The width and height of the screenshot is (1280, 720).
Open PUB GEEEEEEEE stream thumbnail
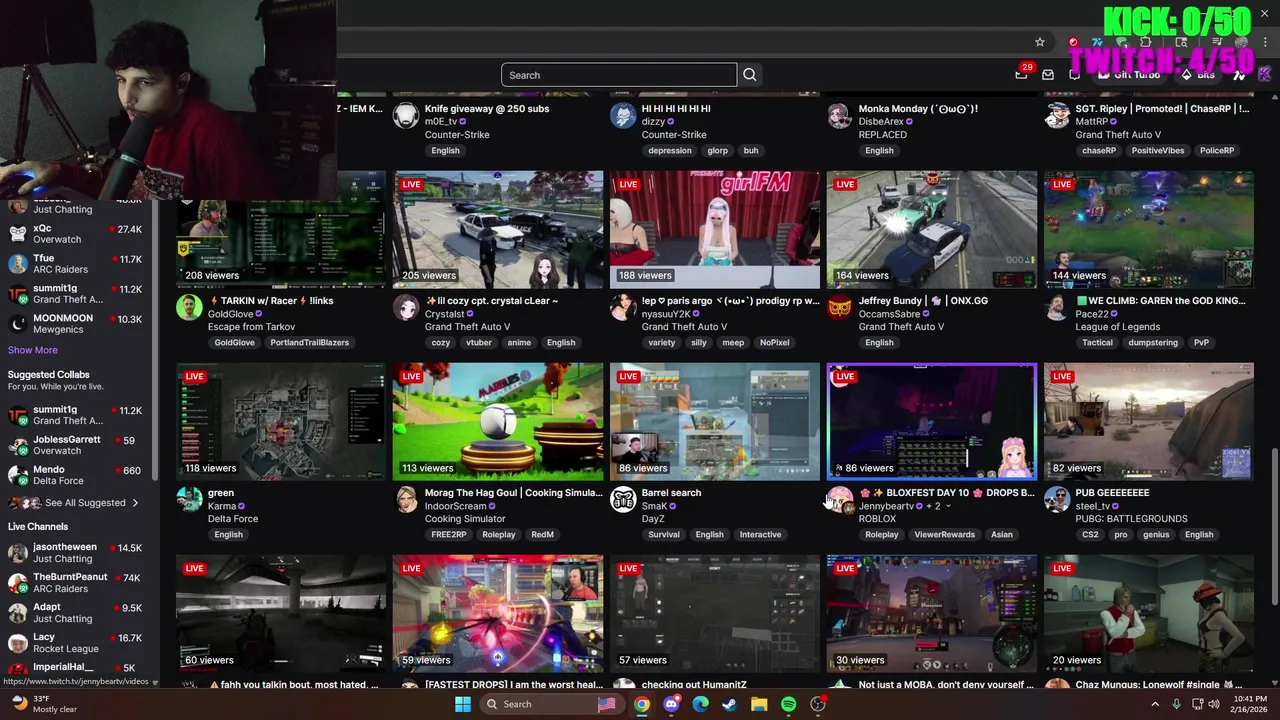[x=1149, y=421]
